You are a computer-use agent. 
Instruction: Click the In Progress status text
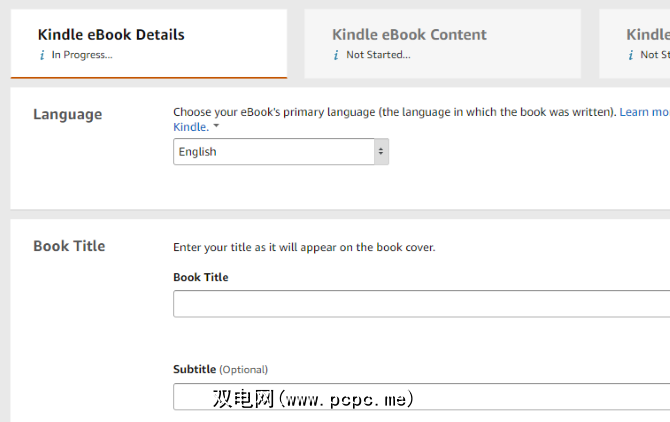(x=82, y=55)
